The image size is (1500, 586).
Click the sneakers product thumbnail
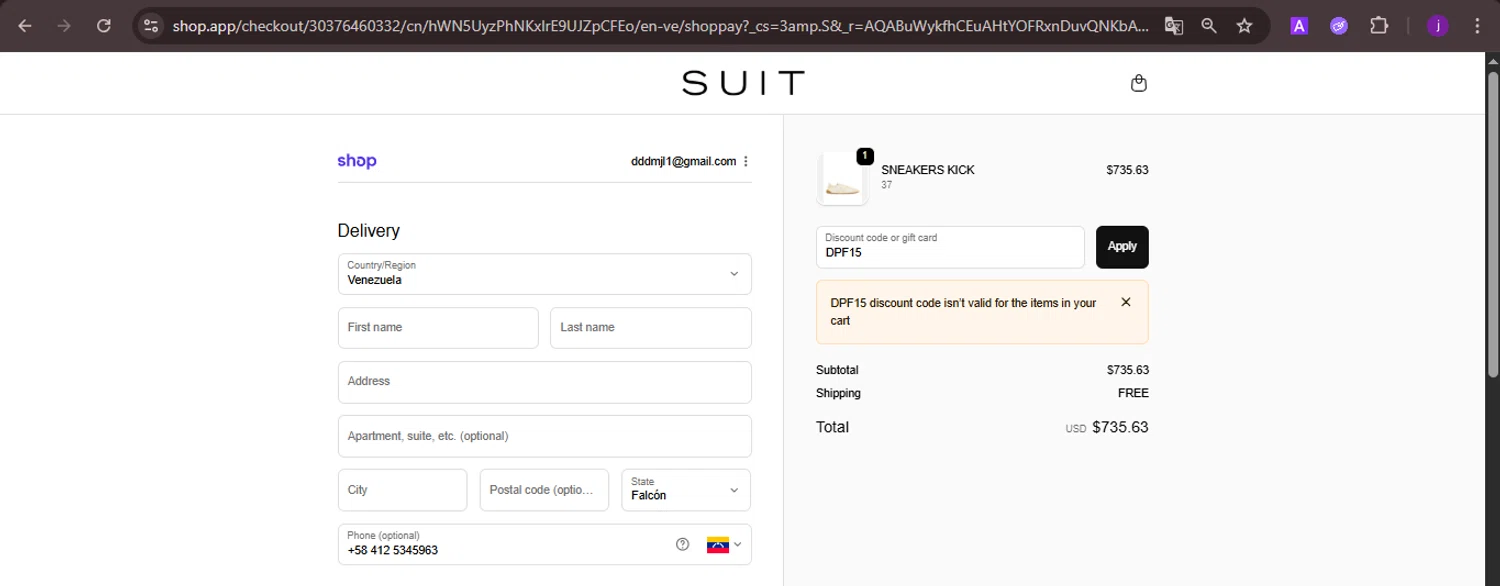point(841,179)
